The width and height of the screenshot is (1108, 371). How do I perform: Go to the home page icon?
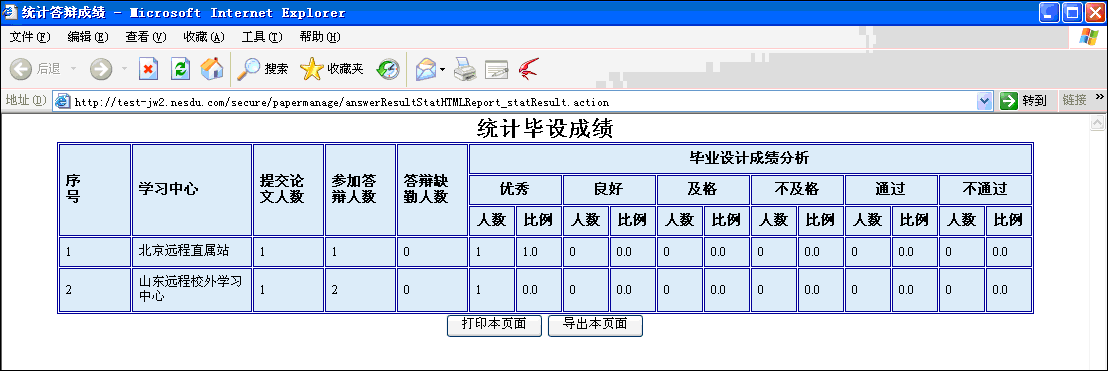click(x=211, y=69)
